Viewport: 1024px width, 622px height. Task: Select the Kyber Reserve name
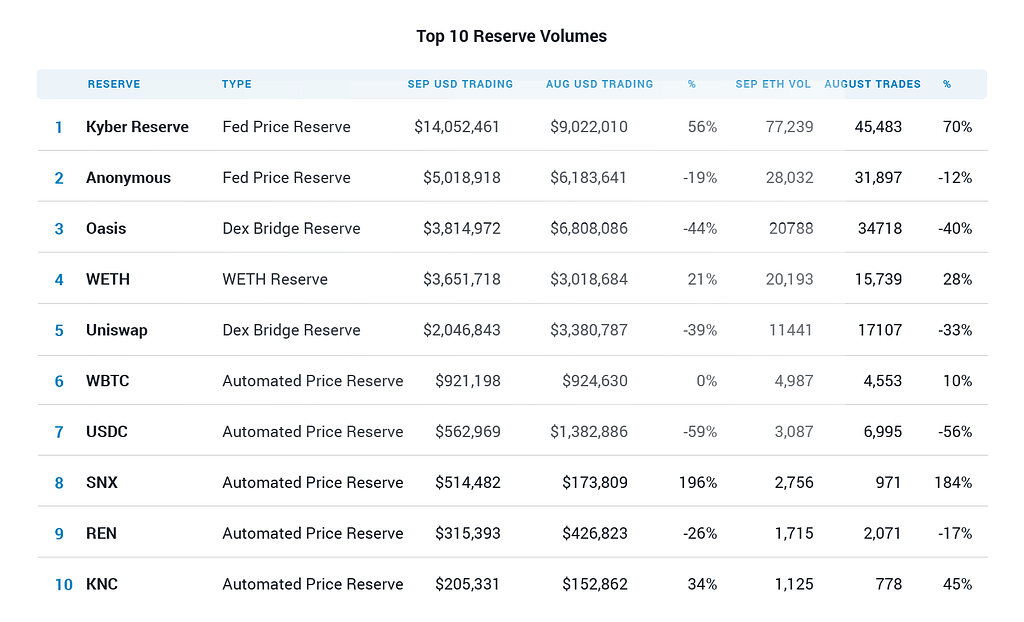coord(137,127)
